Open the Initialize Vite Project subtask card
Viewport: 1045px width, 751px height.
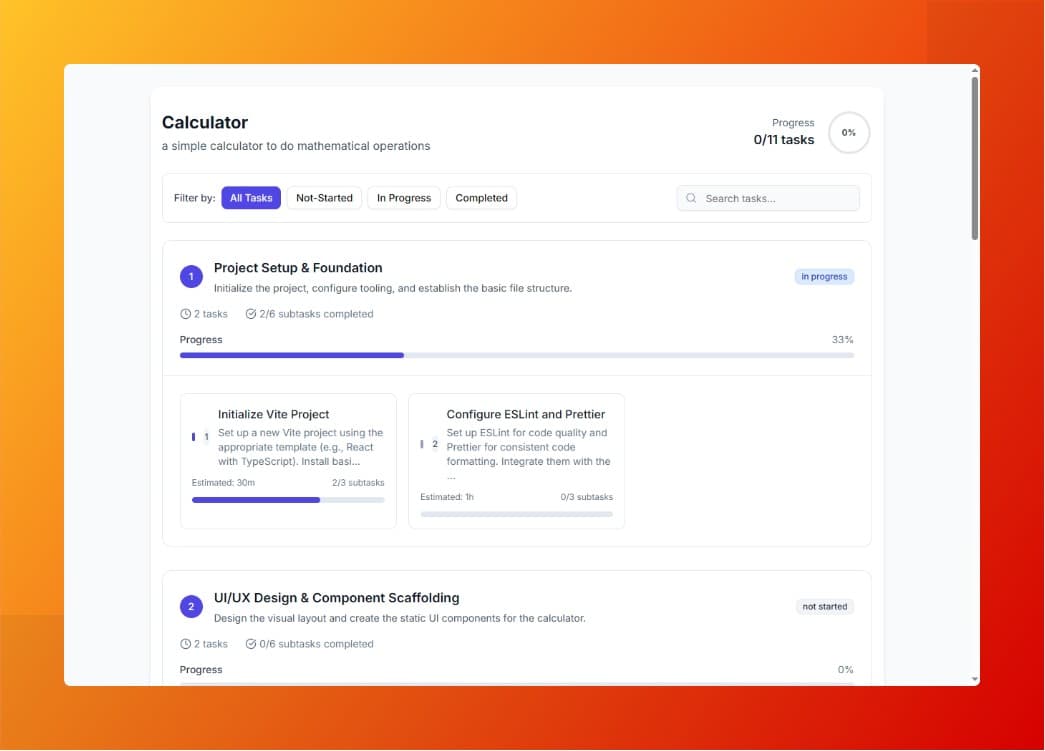pos(288,460)
